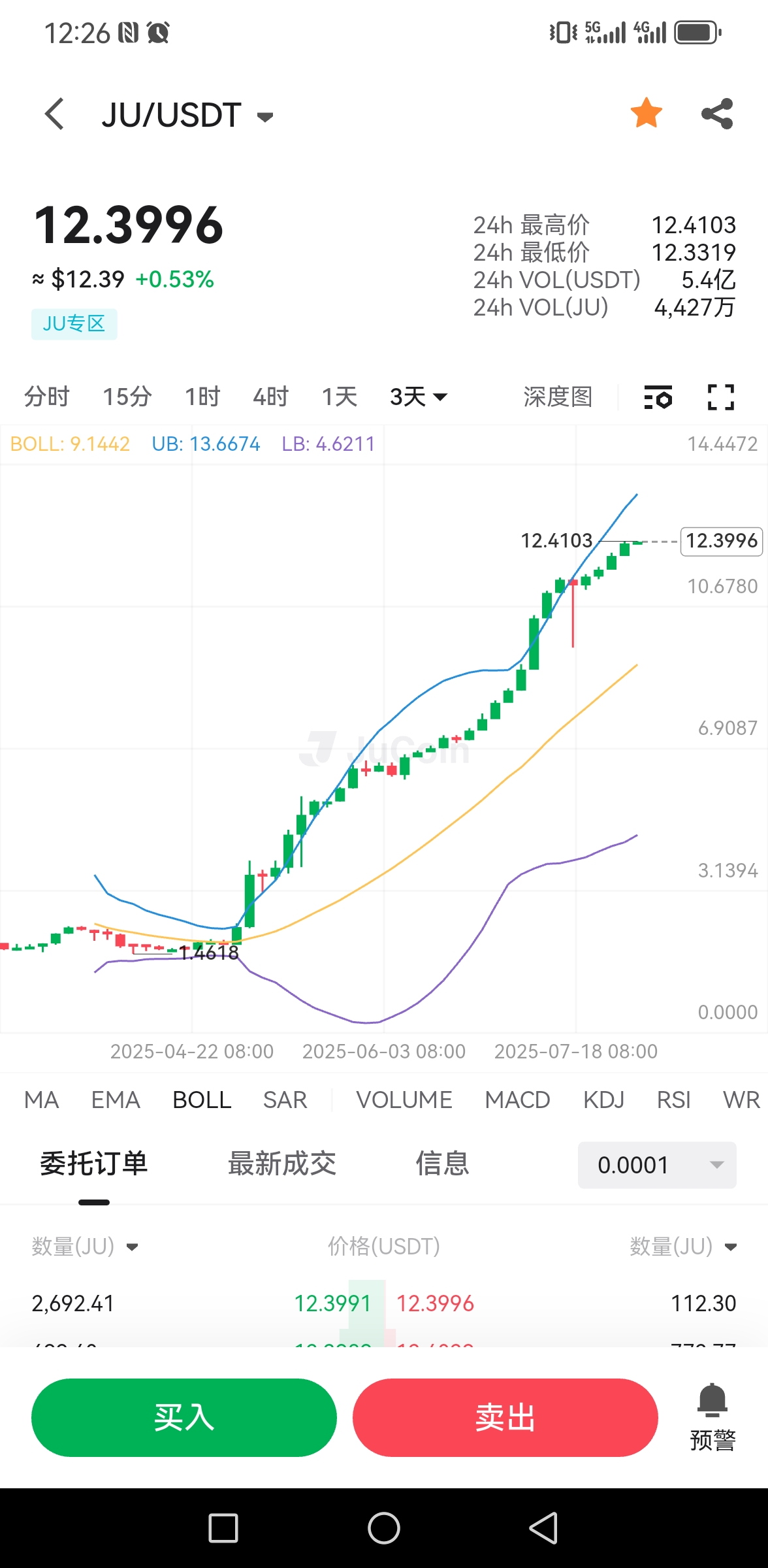This screenshot has width=768, height=1568.
Task: Tap the battery icon in status bar
Action: point(698,32)
